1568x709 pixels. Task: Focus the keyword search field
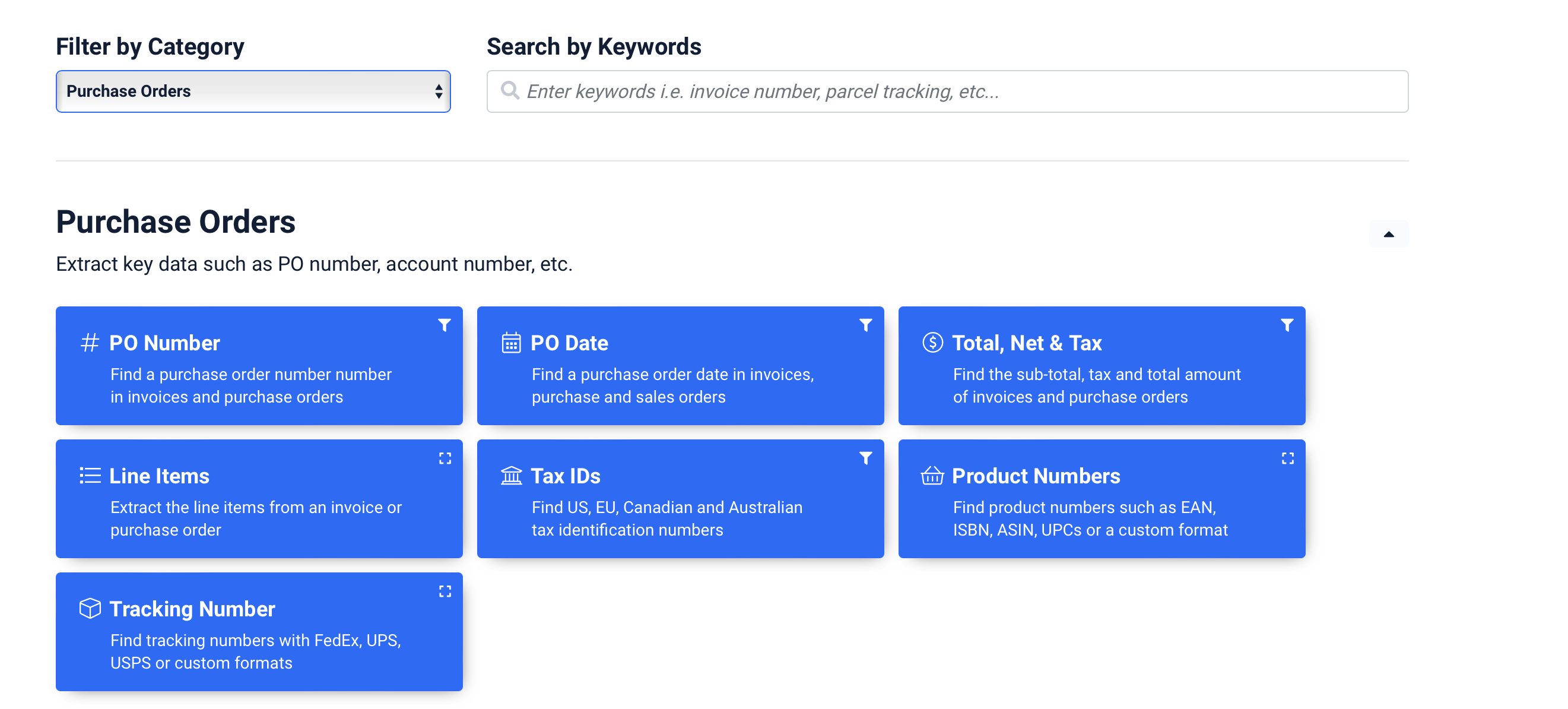coord(947,91)
